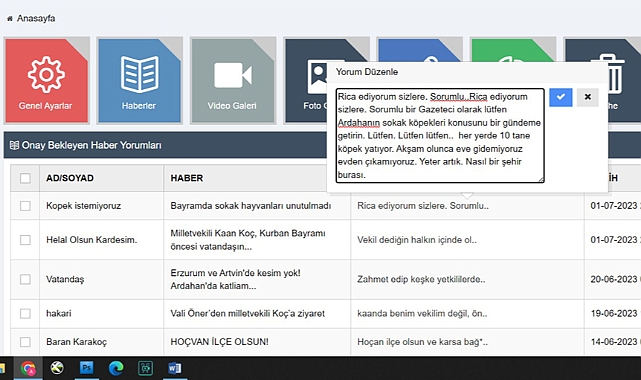Screen dimensions: 641x380
Task: Click comment 'Zahmet edip keşke yetkililerde..'
Action: pyautogui.click(x=421, y=279)
